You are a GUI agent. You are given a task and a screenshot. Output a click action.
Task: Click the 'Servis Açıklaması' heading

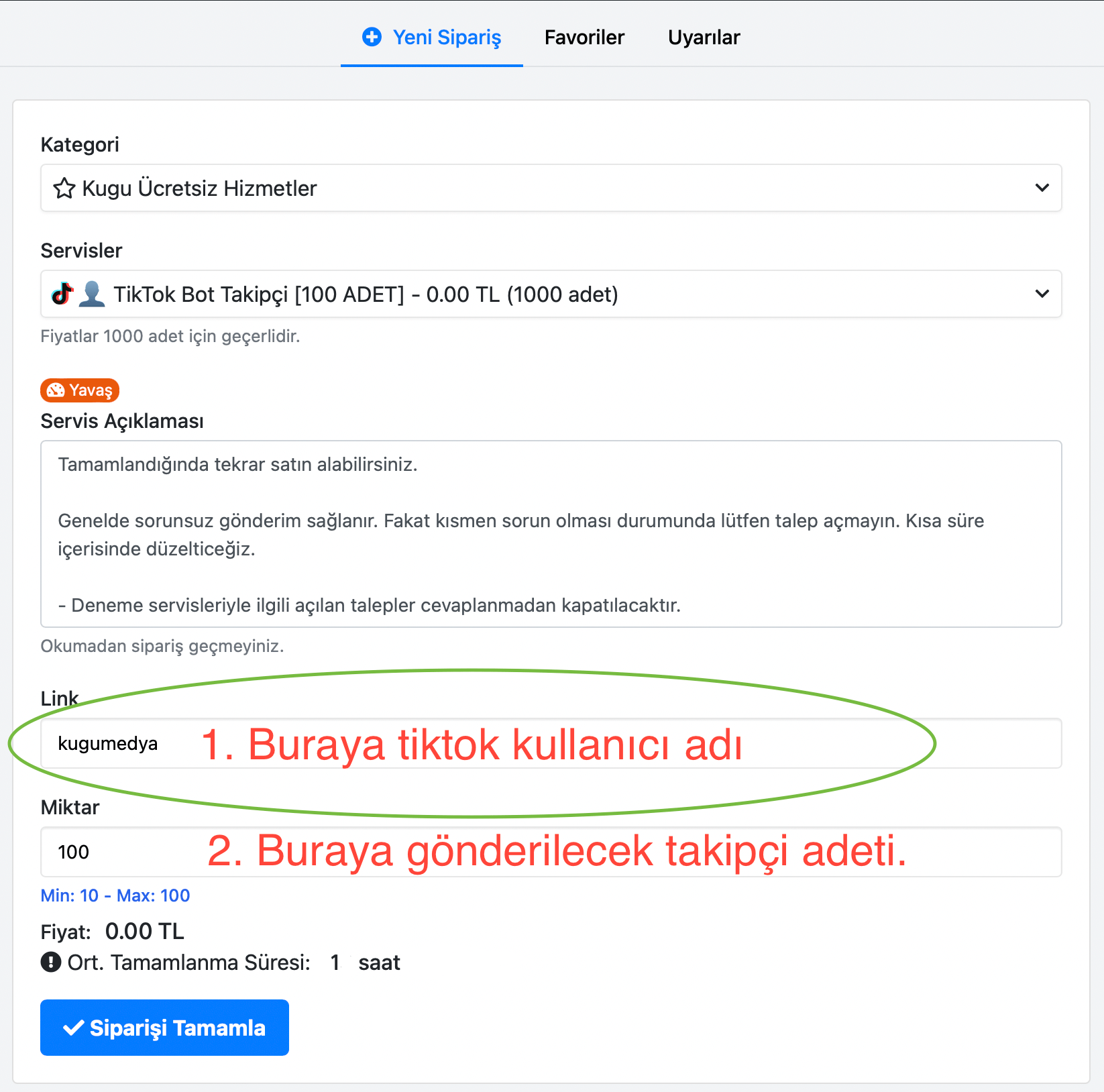pos(122,421)
